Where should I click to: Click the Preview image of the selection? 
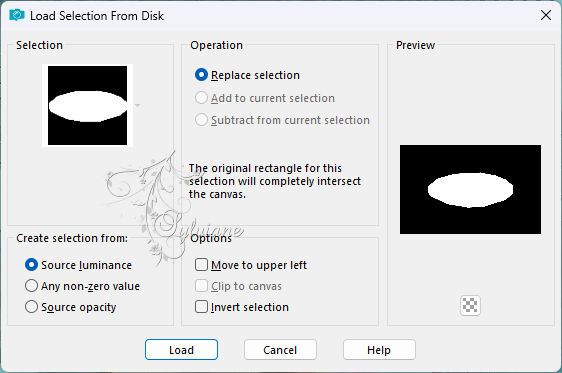[x=470, y=190]
